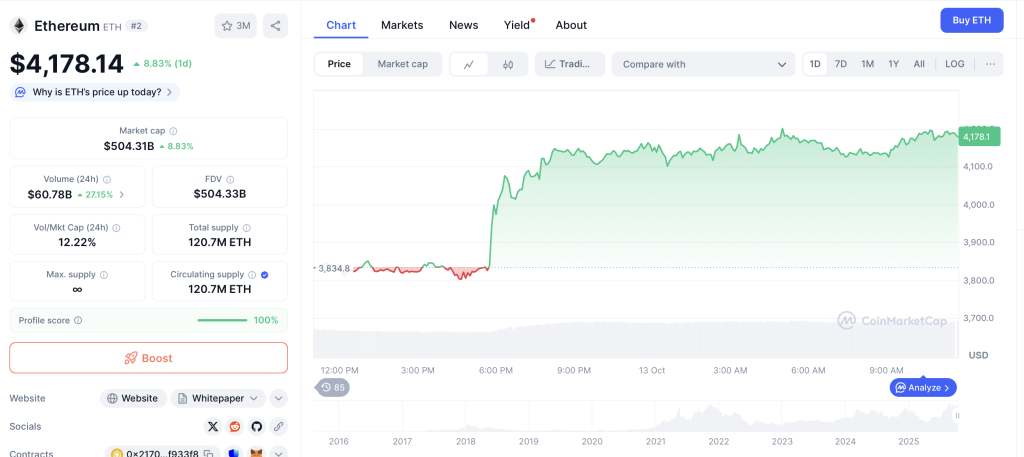Image resolution: width=1024 pixels, height=457 pixels.
Task: Click the historical range slider at 2020
Action: pos(592,420)
